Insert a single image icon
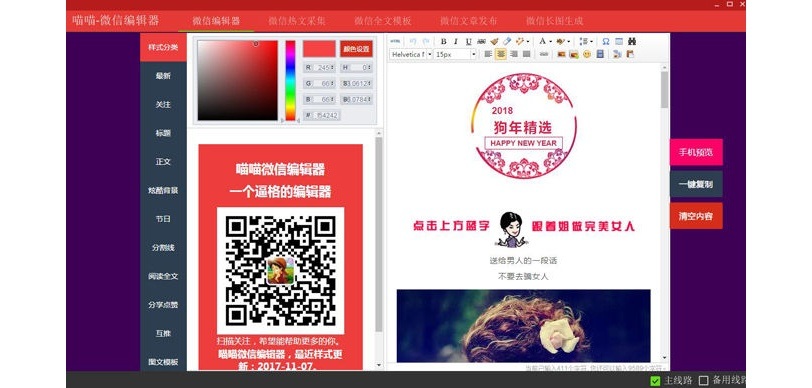Image resolution: width=812 pixels, height=388 pixels. [x=561, y=54]
